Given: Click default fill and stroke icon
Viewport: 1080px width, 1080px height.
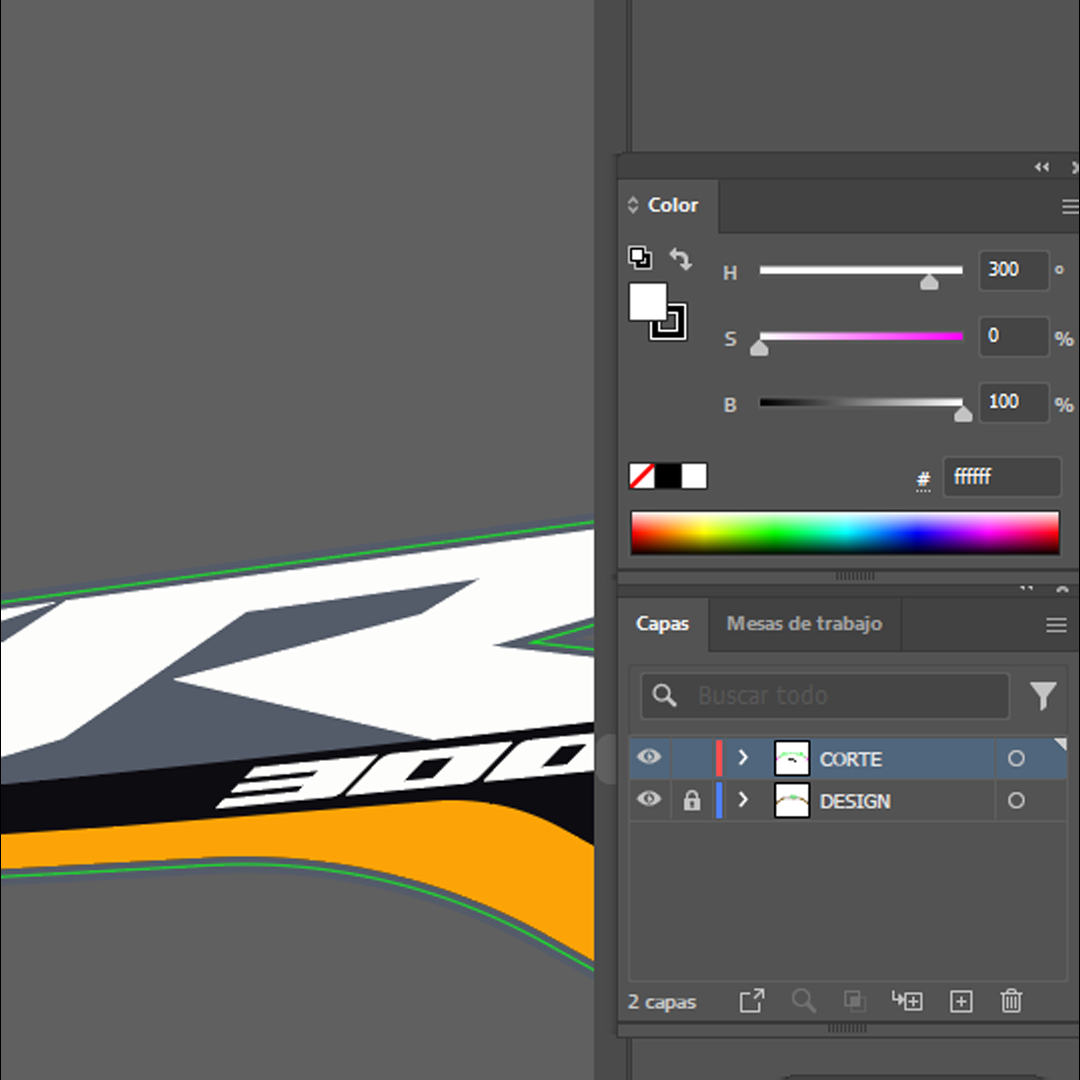Looking at the screenshot, I should tap(639, 257).
